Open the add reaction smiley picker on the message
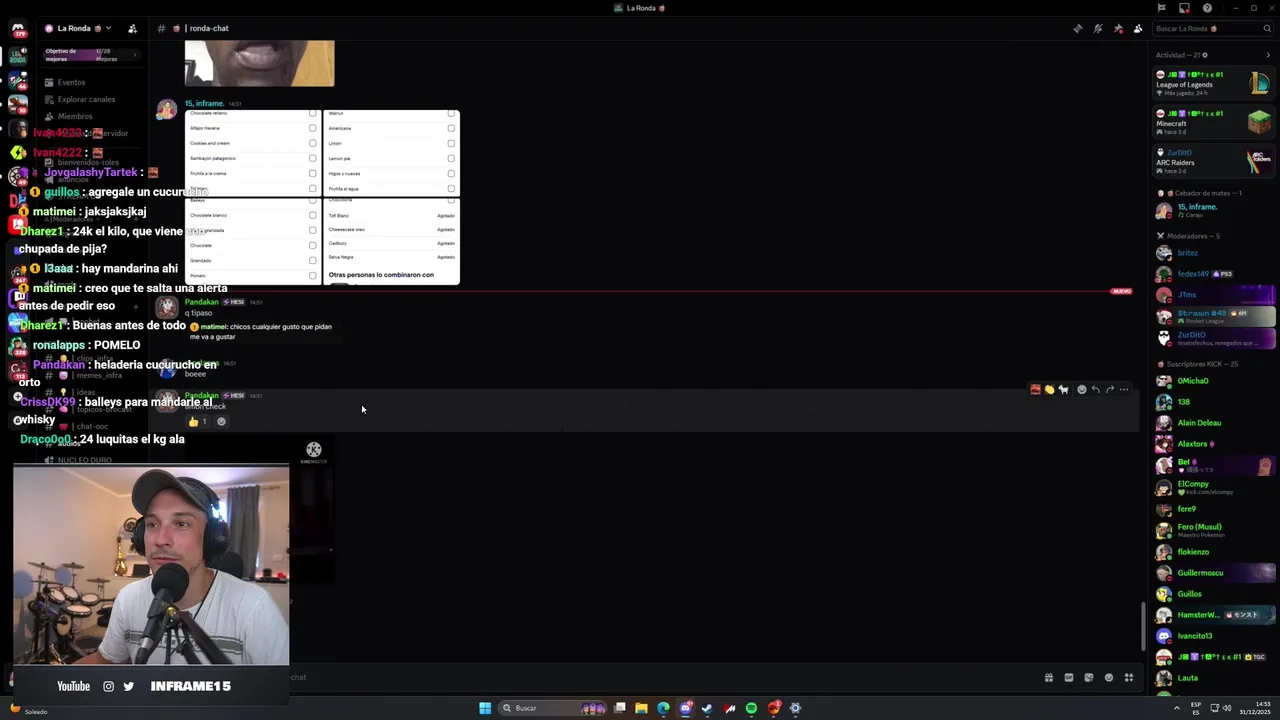The image size is (1280, 720). [x=1082, y=390]
